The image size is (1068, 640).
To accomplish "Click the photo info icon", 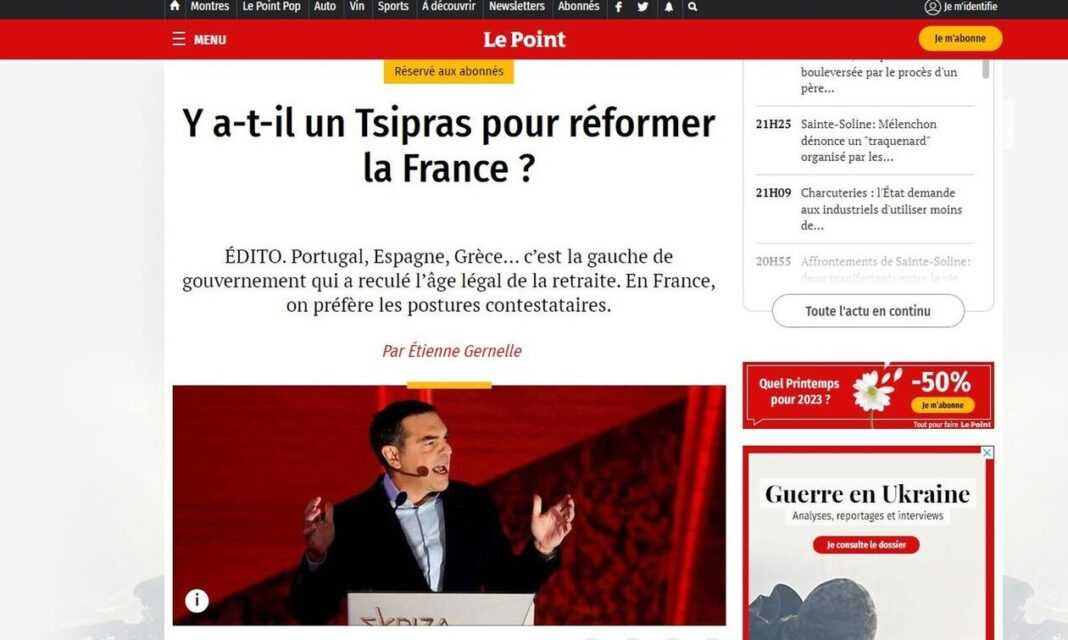I will [x=197, y=600].
